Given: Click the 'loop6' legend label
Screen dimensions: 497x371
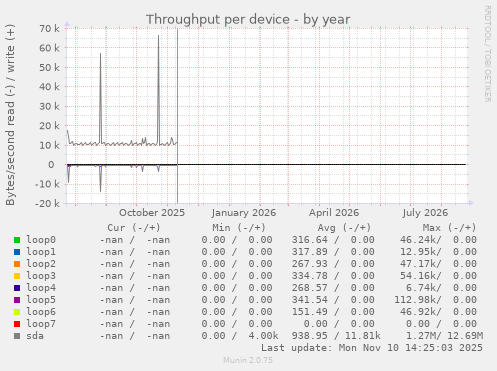Looking at the screenshot, I should 41,312.
